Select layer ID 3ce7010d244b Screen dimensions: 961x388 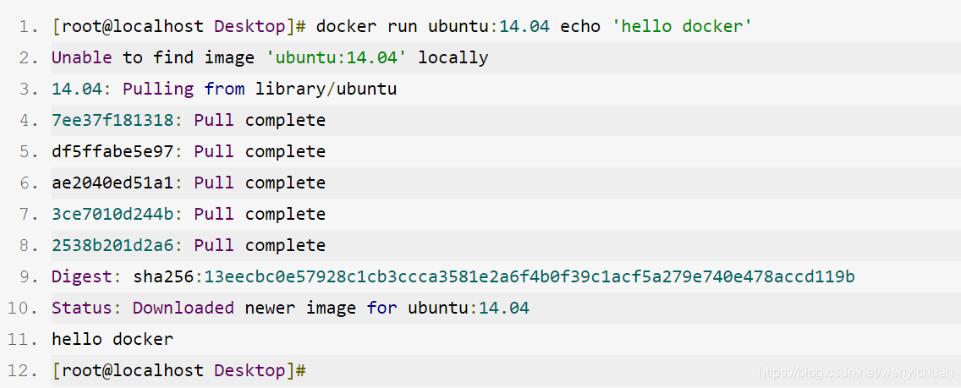point(113,214)
